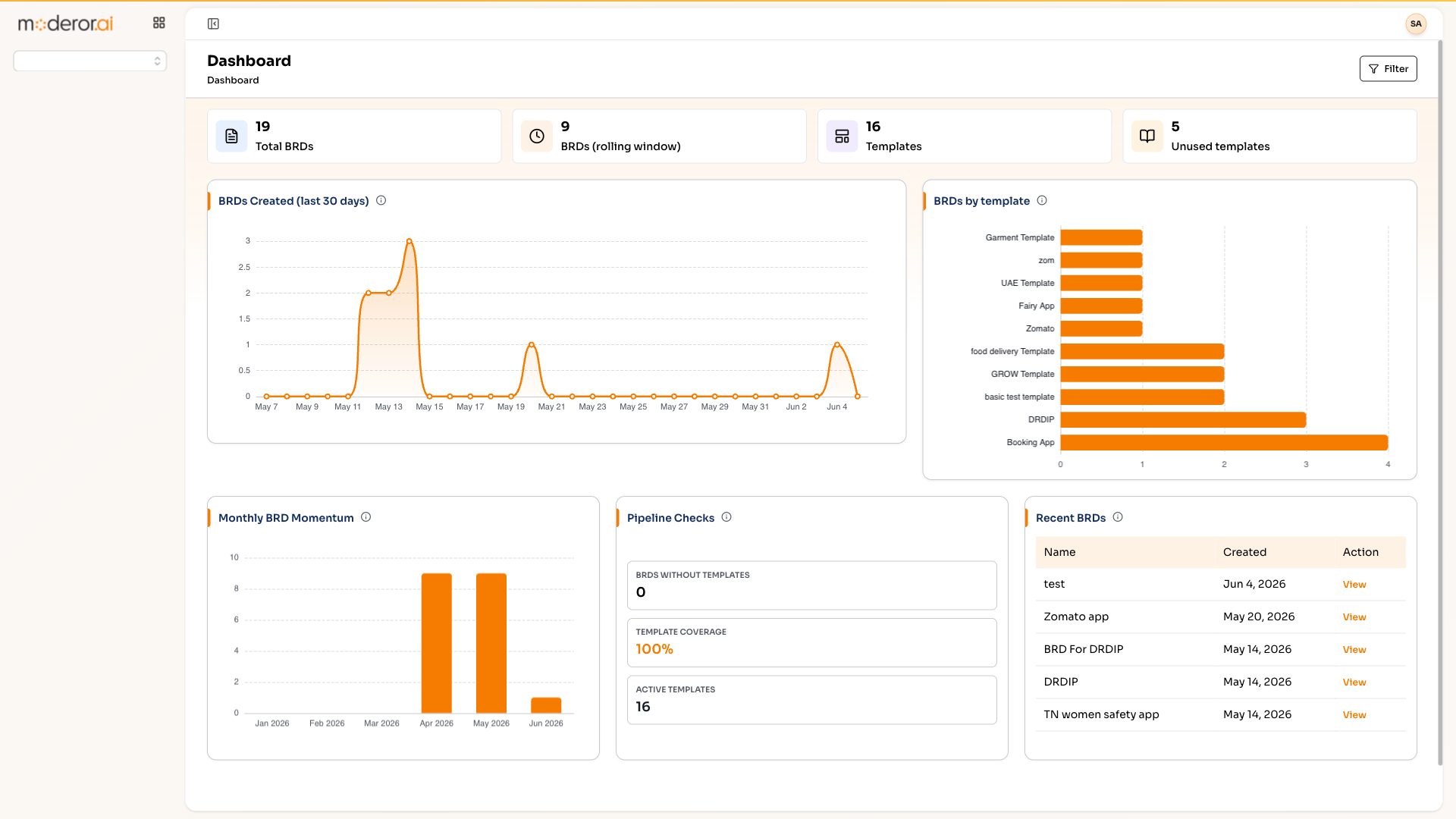Click the basic test template bar
1456x819 pixels.
point(1142,397)
